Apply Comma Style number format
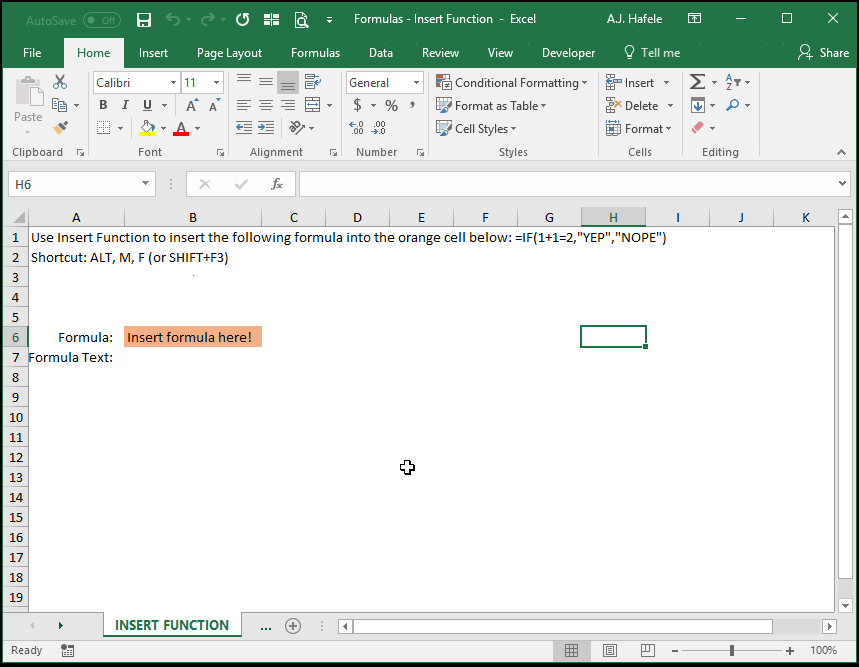Image resolution: width=859 pixels, height=667 pixels. click(x=412, y=105)
